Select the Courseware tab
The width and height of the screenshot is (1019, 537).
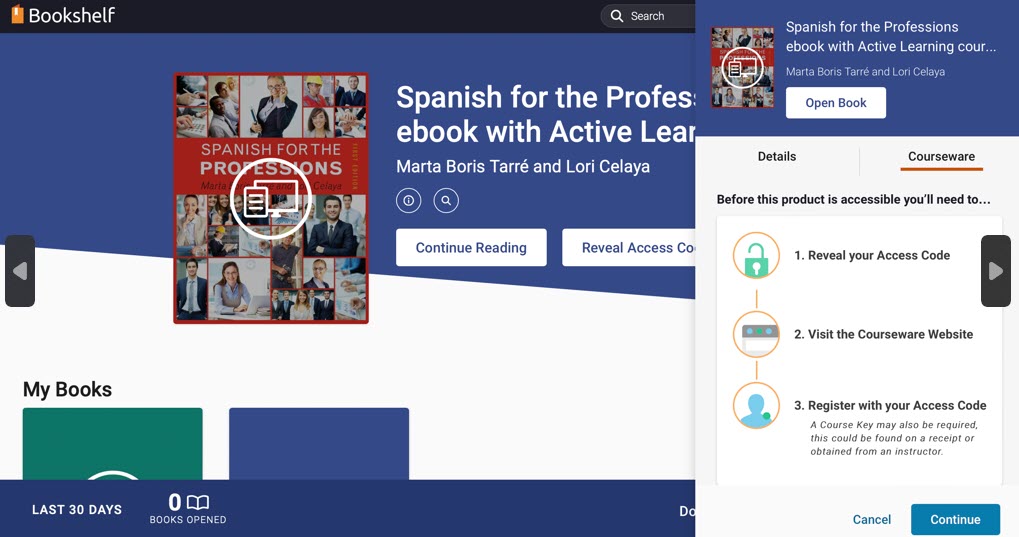pos(941,157)
